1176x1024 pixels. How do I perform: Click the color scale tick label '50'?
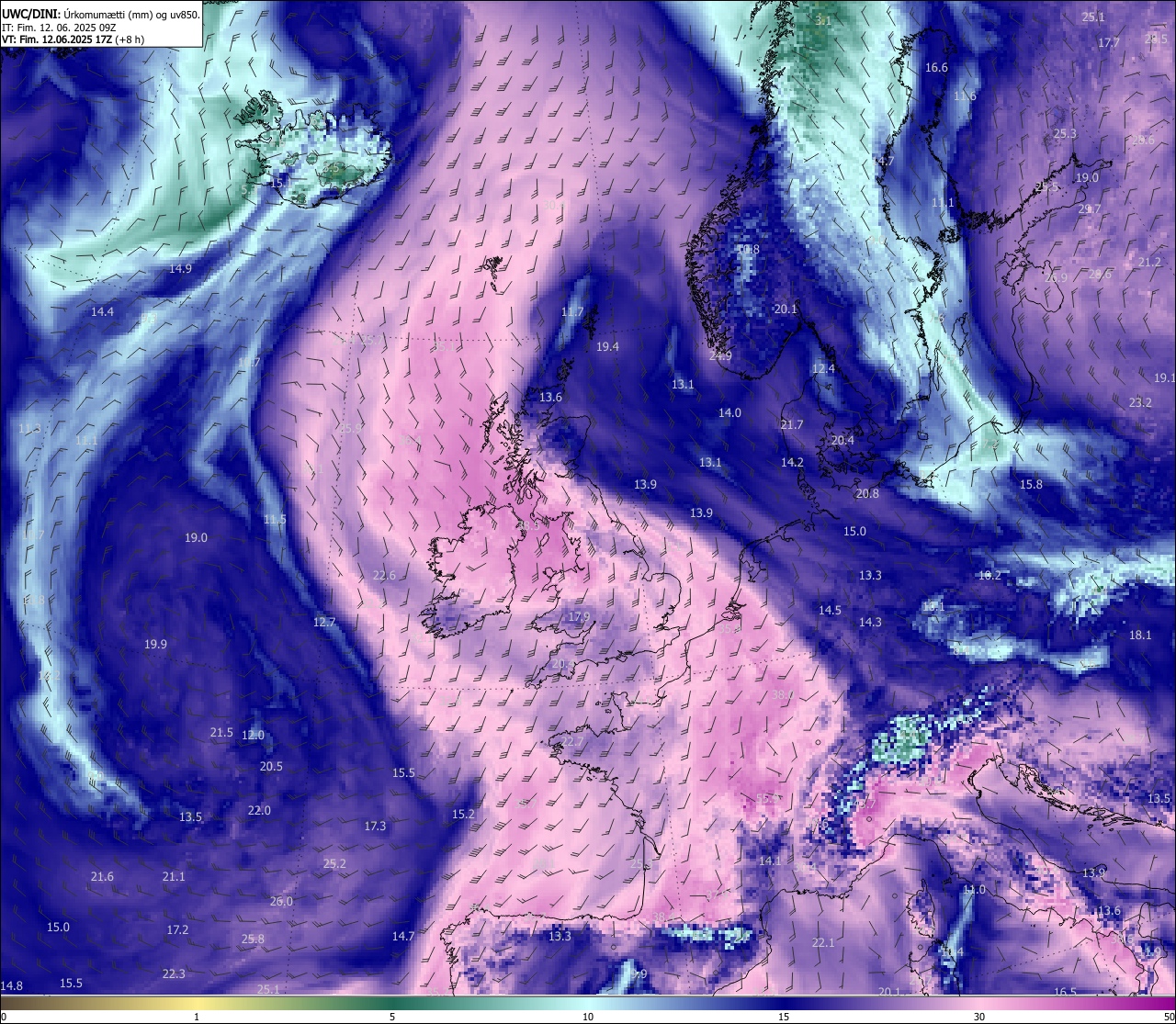(x=1169, y=1017)
